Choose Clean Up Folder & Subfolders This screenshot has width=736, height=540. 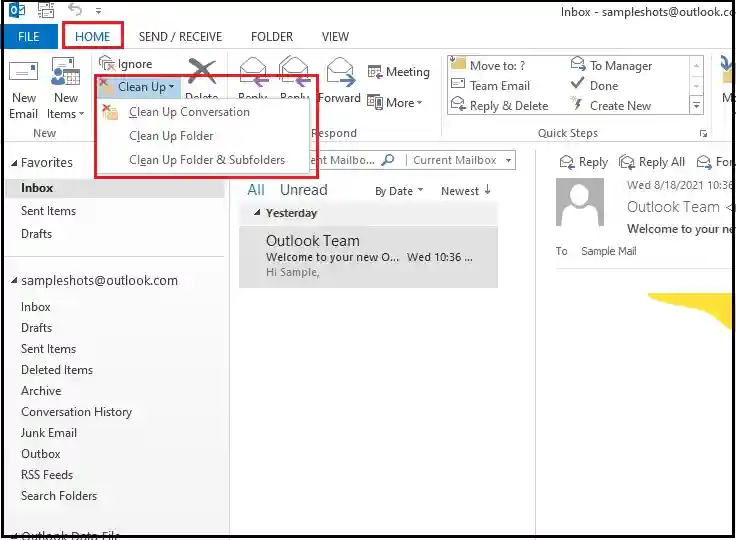(x=203, y=160)
